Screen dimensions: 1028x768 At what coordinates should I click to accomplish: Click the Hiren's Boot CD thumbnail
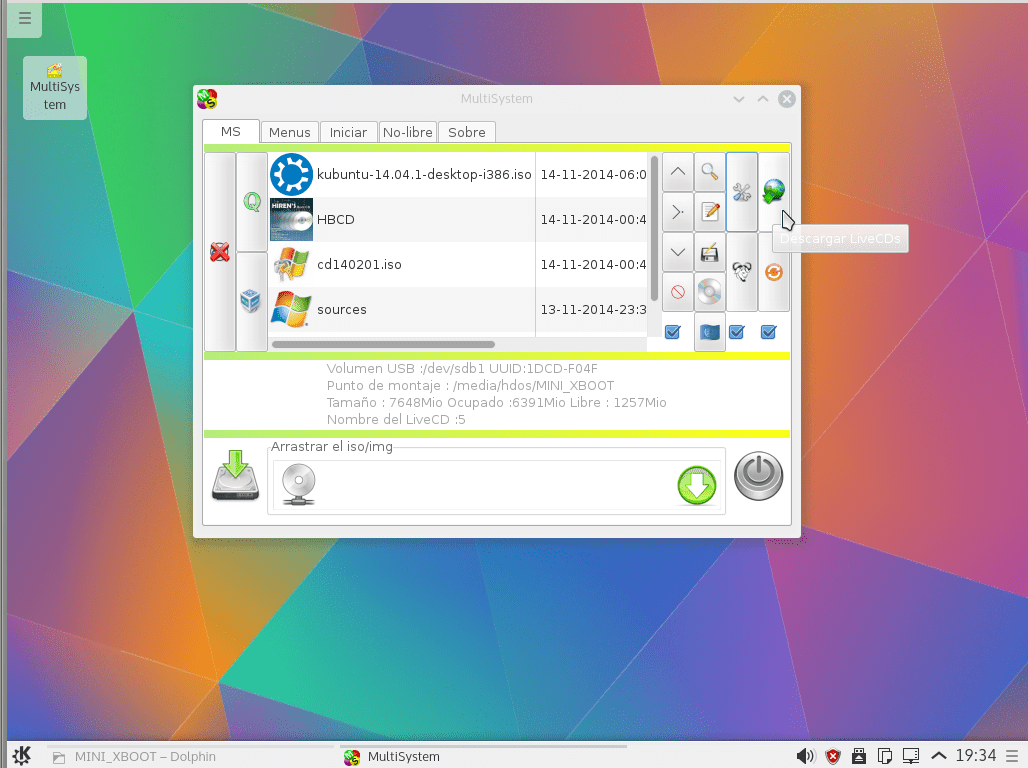click(x=291, y=220)
